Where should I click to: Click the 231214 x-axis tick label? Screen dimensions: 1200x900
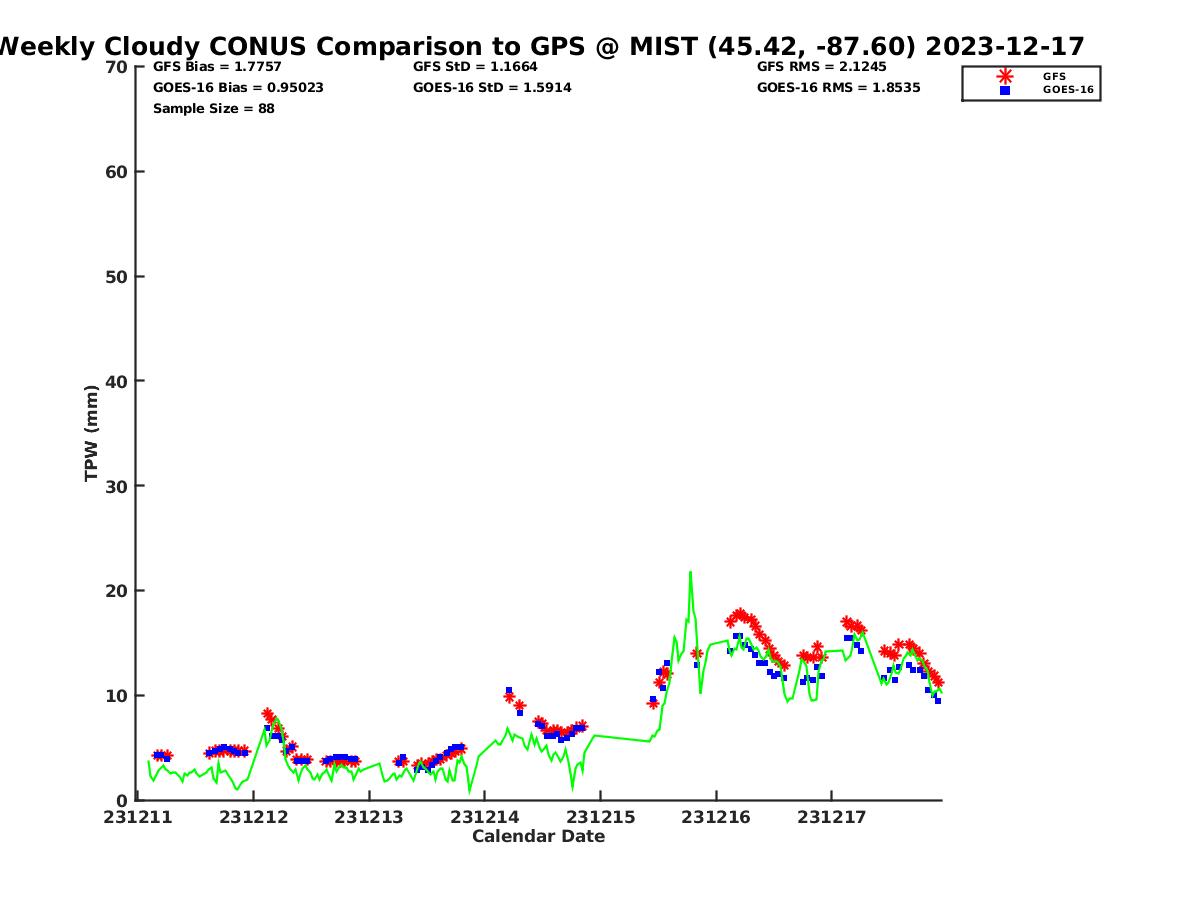pyautogui.click(x=485, y=817)
